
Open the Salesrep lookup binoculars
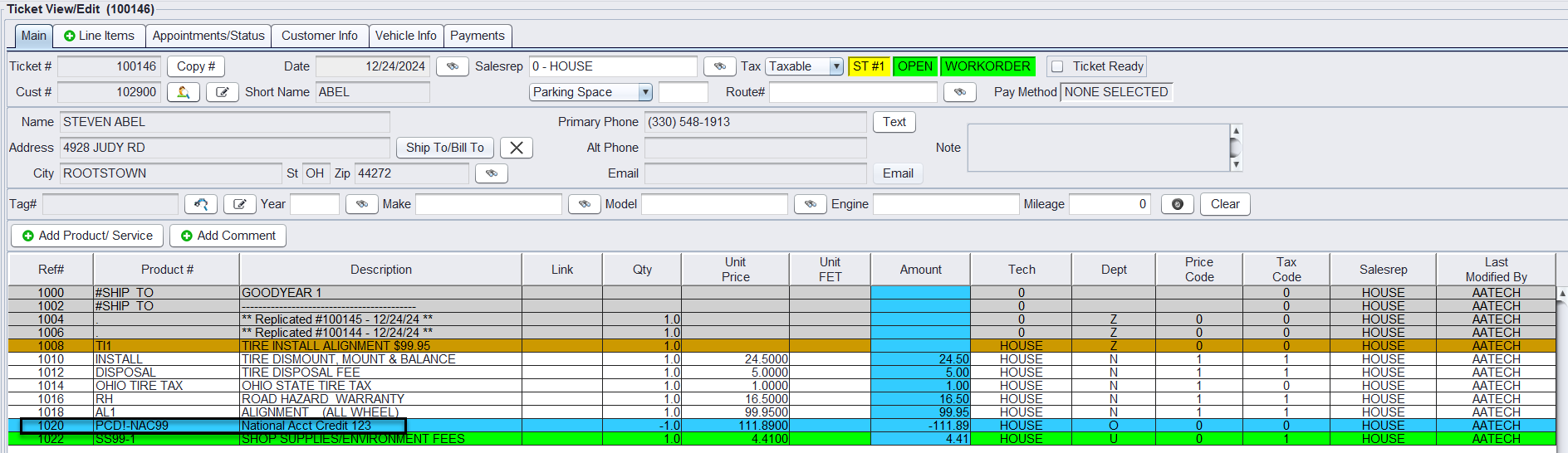719,66
